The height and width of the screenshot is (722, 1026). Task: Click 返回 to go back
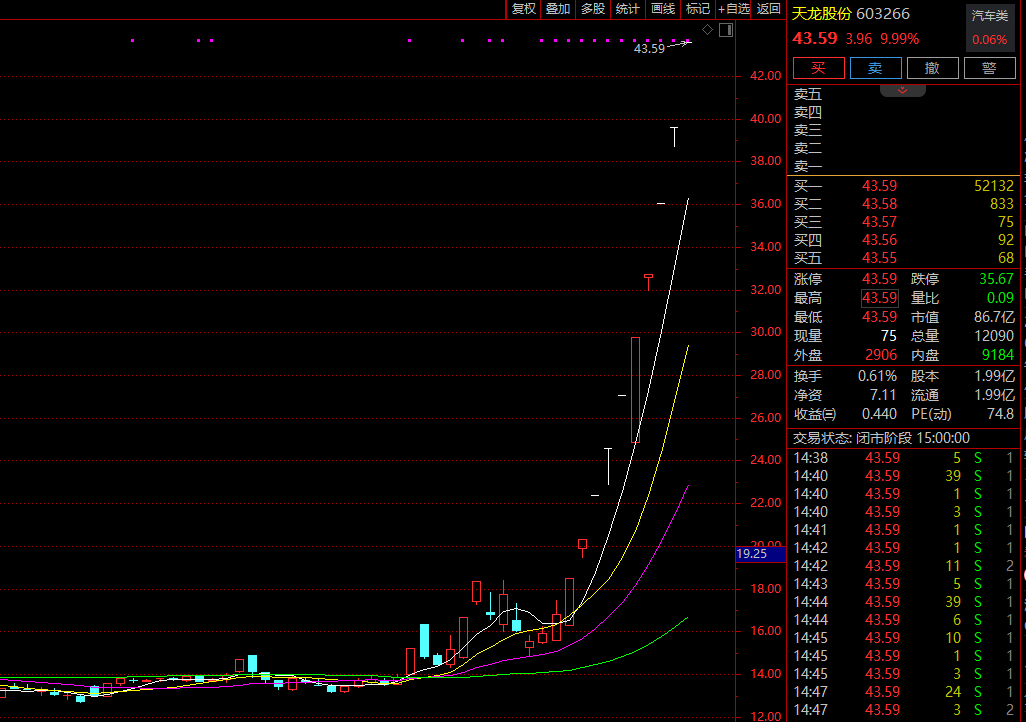768,9
